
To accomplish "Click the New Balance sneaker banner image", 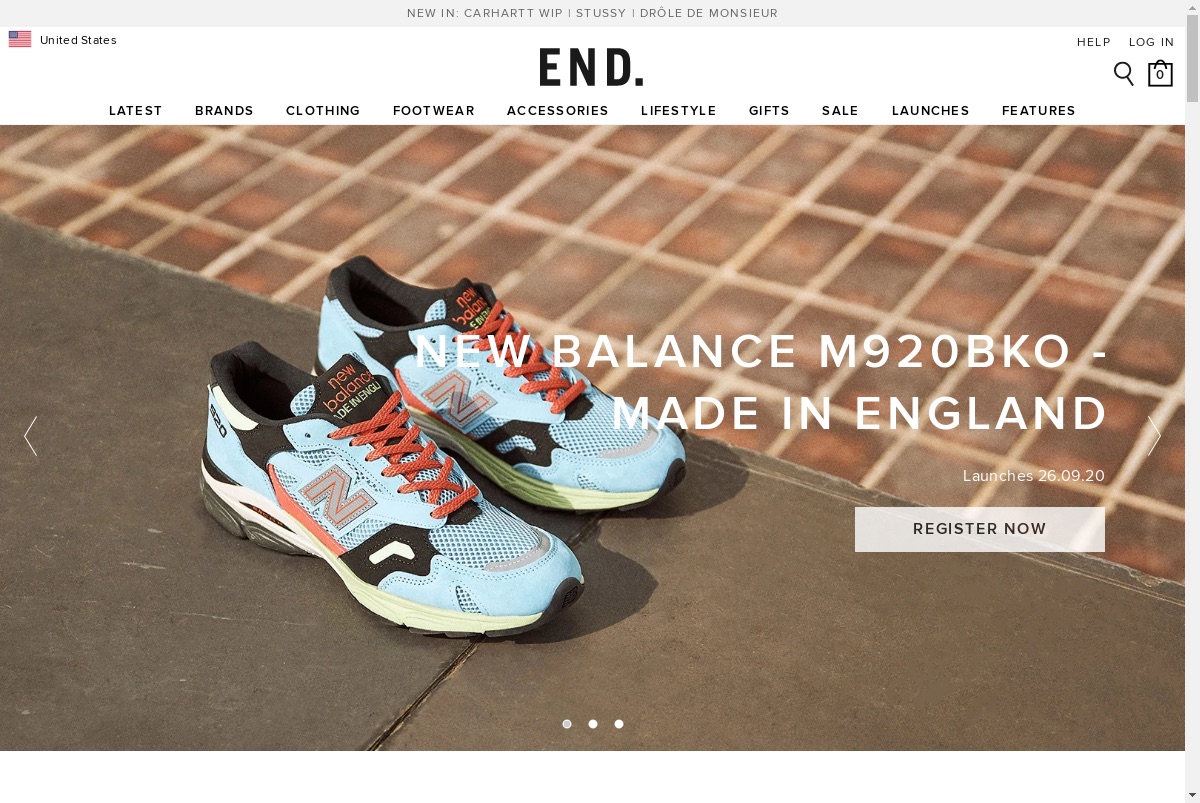I will click(x=592, y=438).
